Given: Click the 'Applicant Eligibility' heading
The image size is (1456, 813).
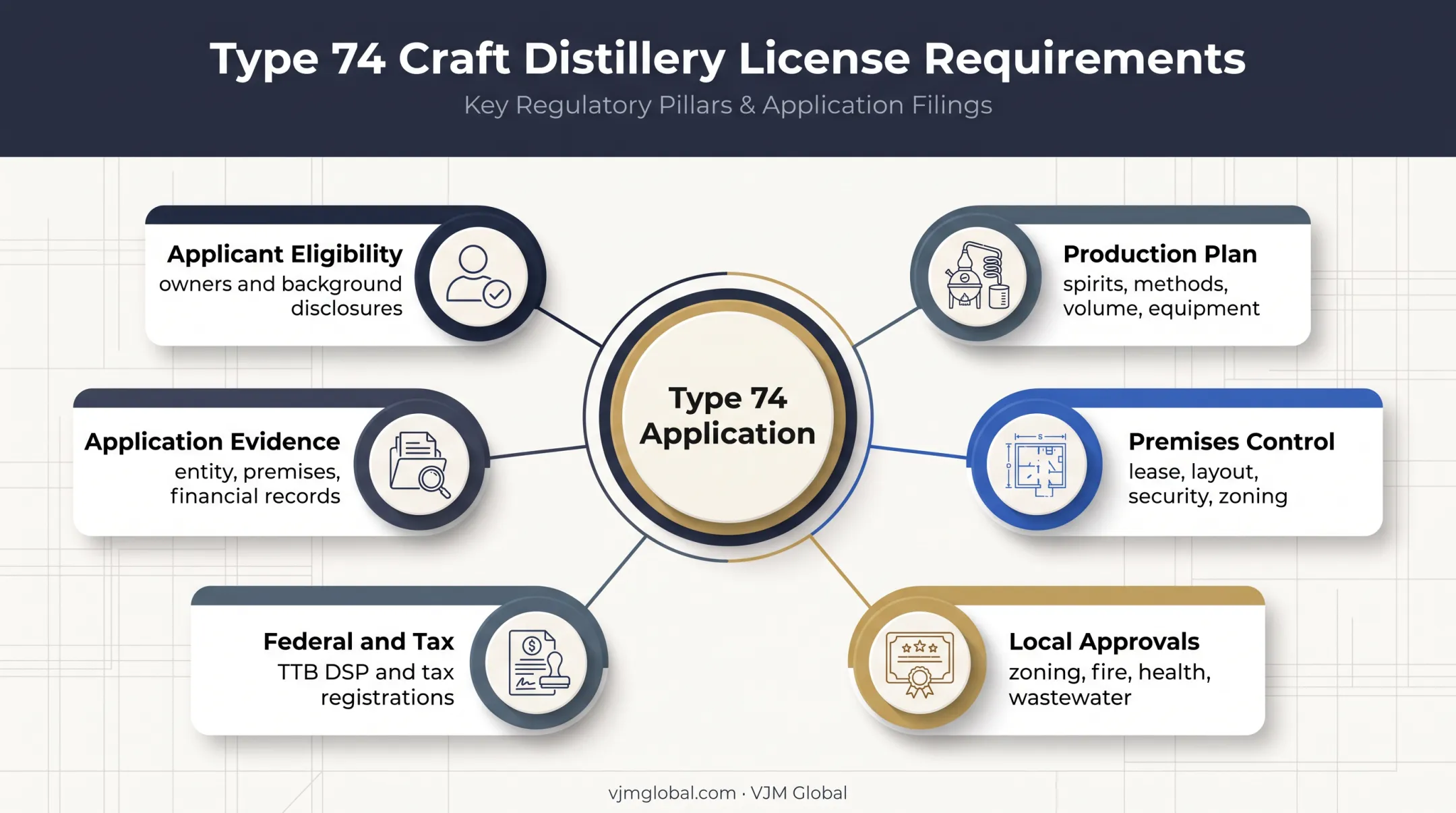Looking at the screenshot, I should [x=284, y=254].
